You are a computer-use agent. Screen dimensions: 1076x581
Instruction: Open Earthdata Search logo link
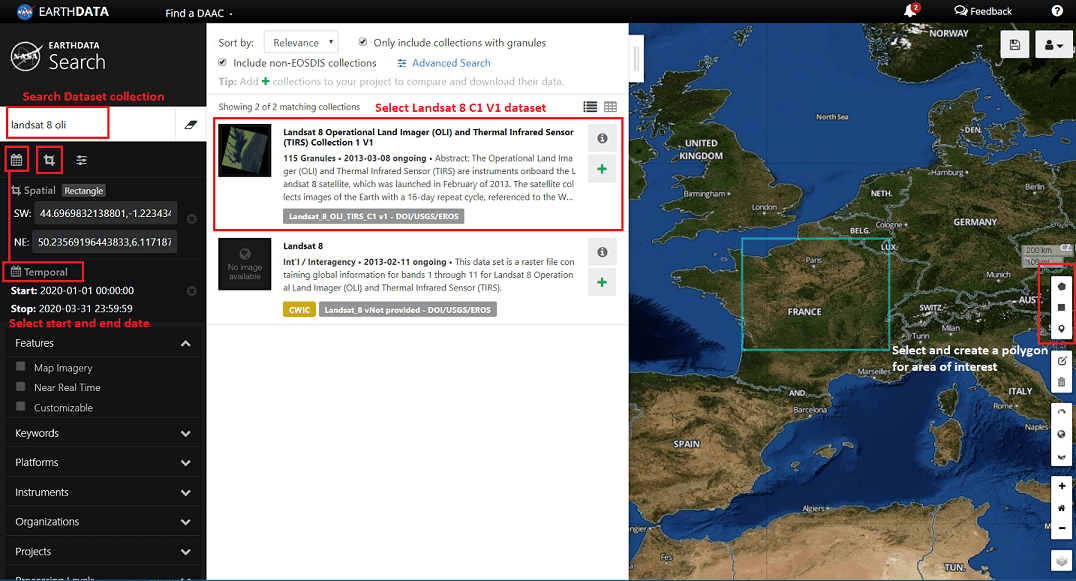point(58,56)
